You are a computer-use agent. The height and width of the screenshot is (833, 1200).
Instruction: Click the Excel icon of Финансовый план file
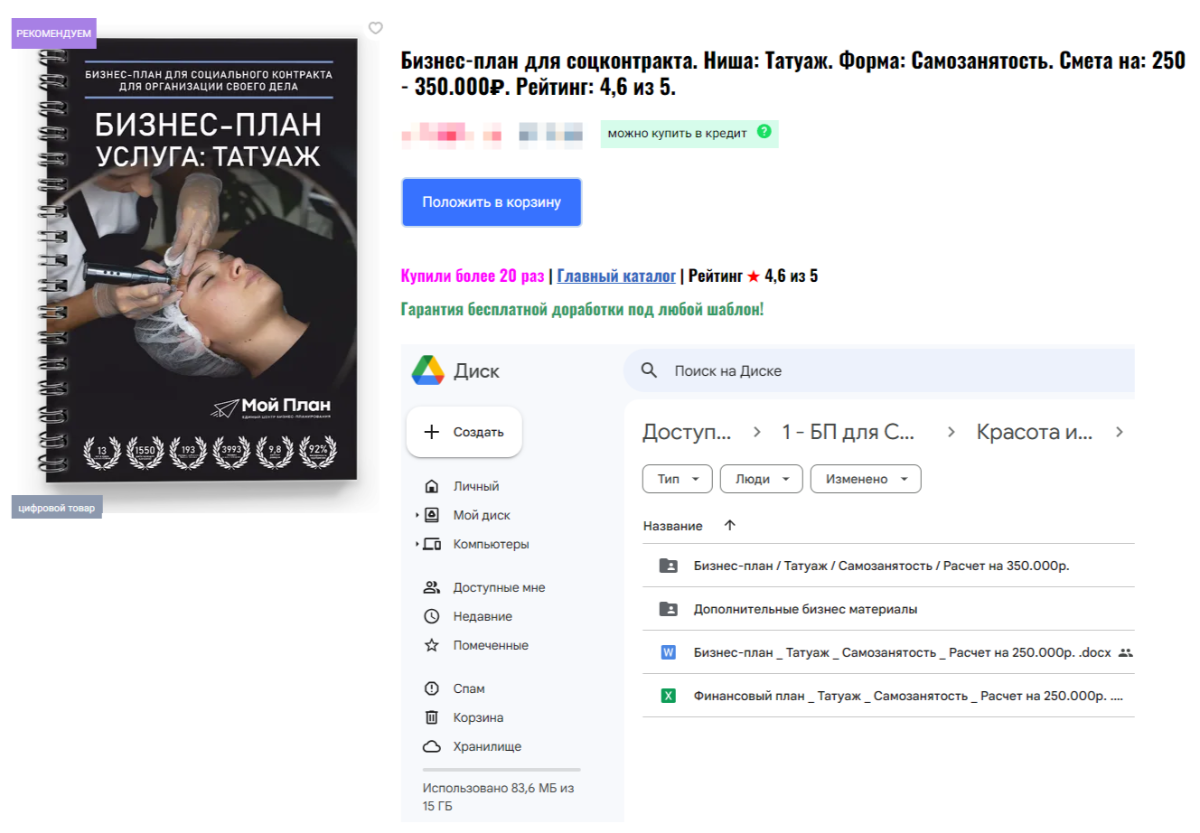coord(668,696)
